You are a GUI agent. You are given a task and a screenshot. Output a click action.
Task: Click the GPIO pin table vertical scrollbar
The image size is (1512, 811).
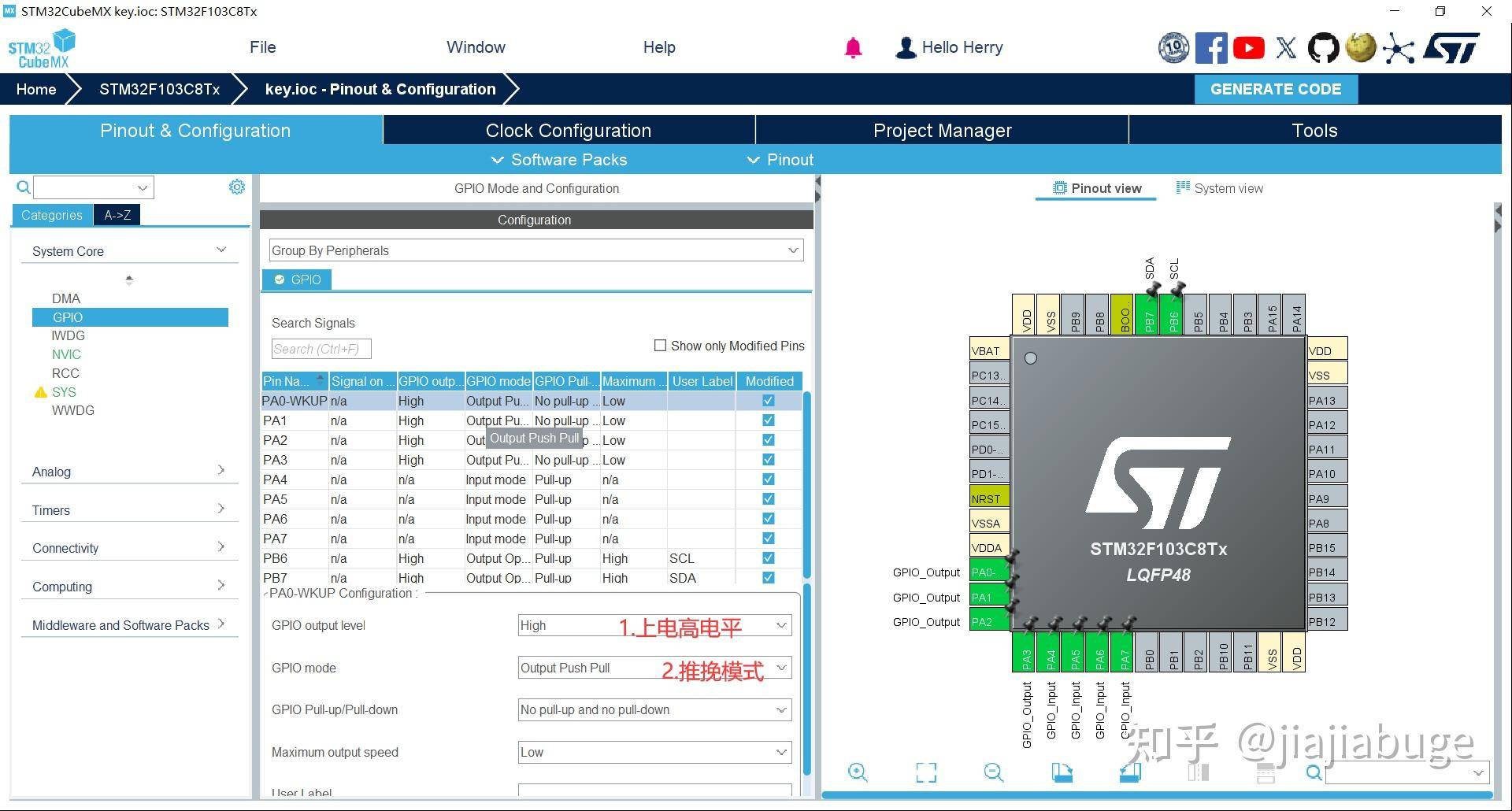click(806, 484)
